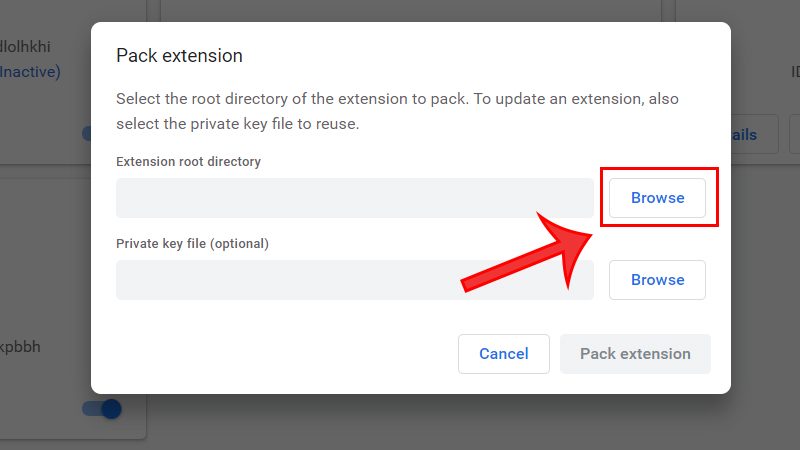Click the "Extension root directory" label
The image size is (800, 450).
tap(188, 161)
